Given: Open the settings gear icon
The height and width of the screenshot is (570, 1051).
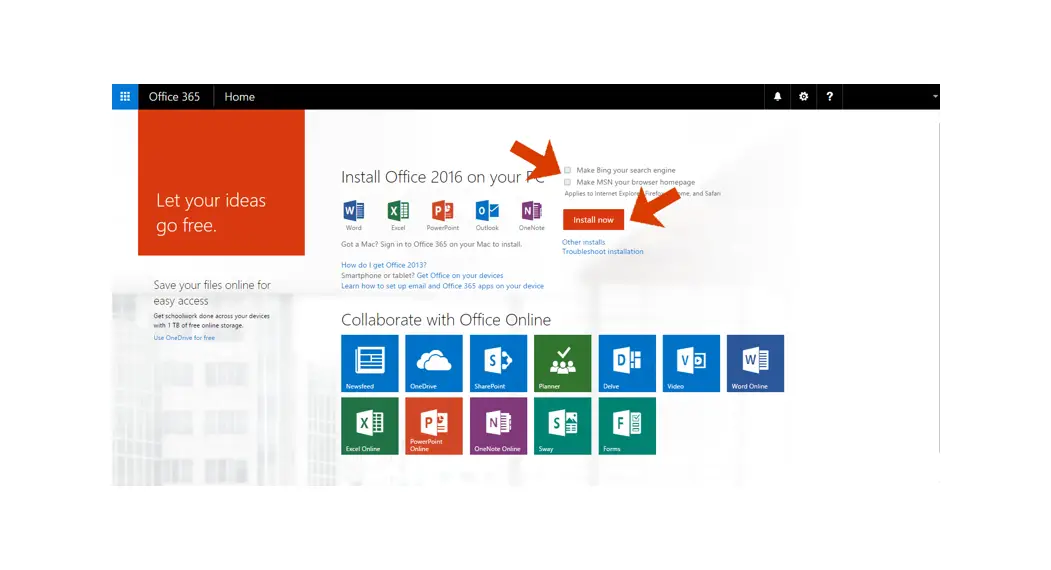Looking at the screenshot, I should tap(804, 97).
